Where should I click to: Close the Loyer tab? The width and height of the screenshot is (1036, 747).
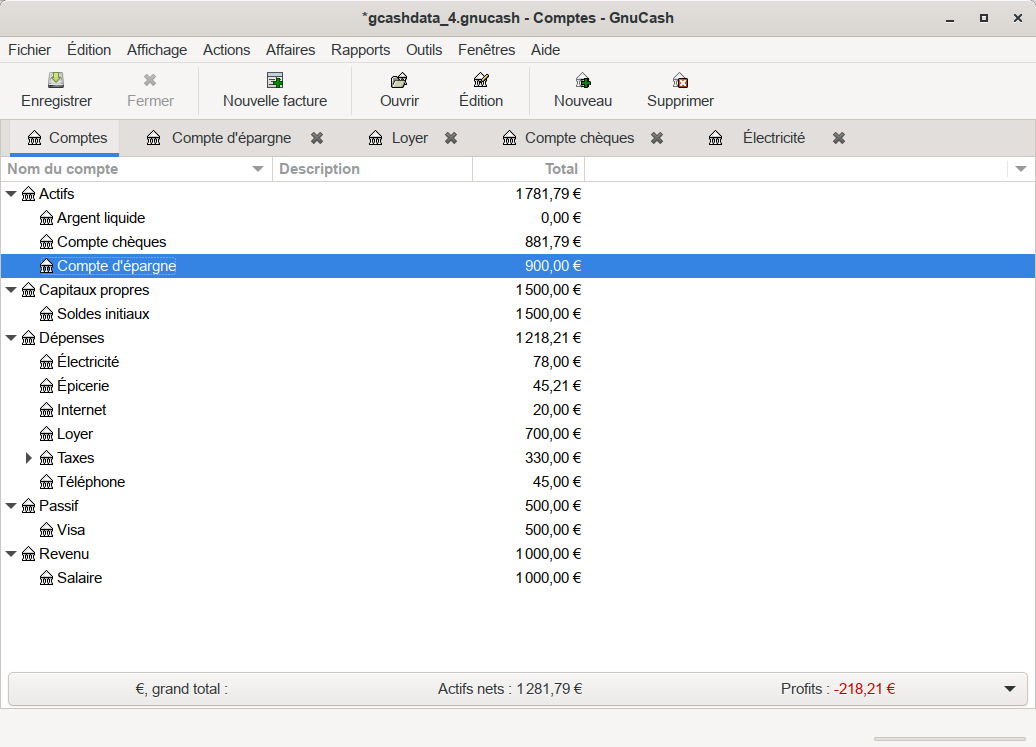pyautogui.click(x=451, y=138)
